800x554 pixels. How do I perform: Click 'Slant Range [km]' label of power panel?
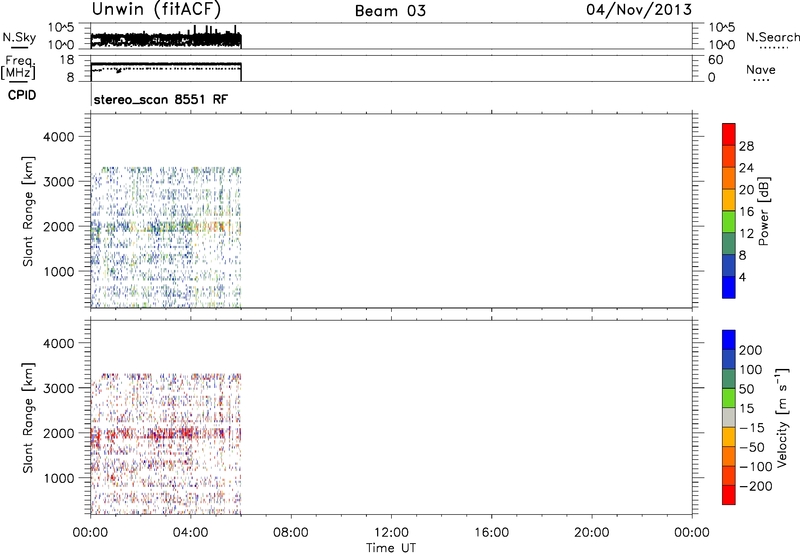tap(28, 211)
